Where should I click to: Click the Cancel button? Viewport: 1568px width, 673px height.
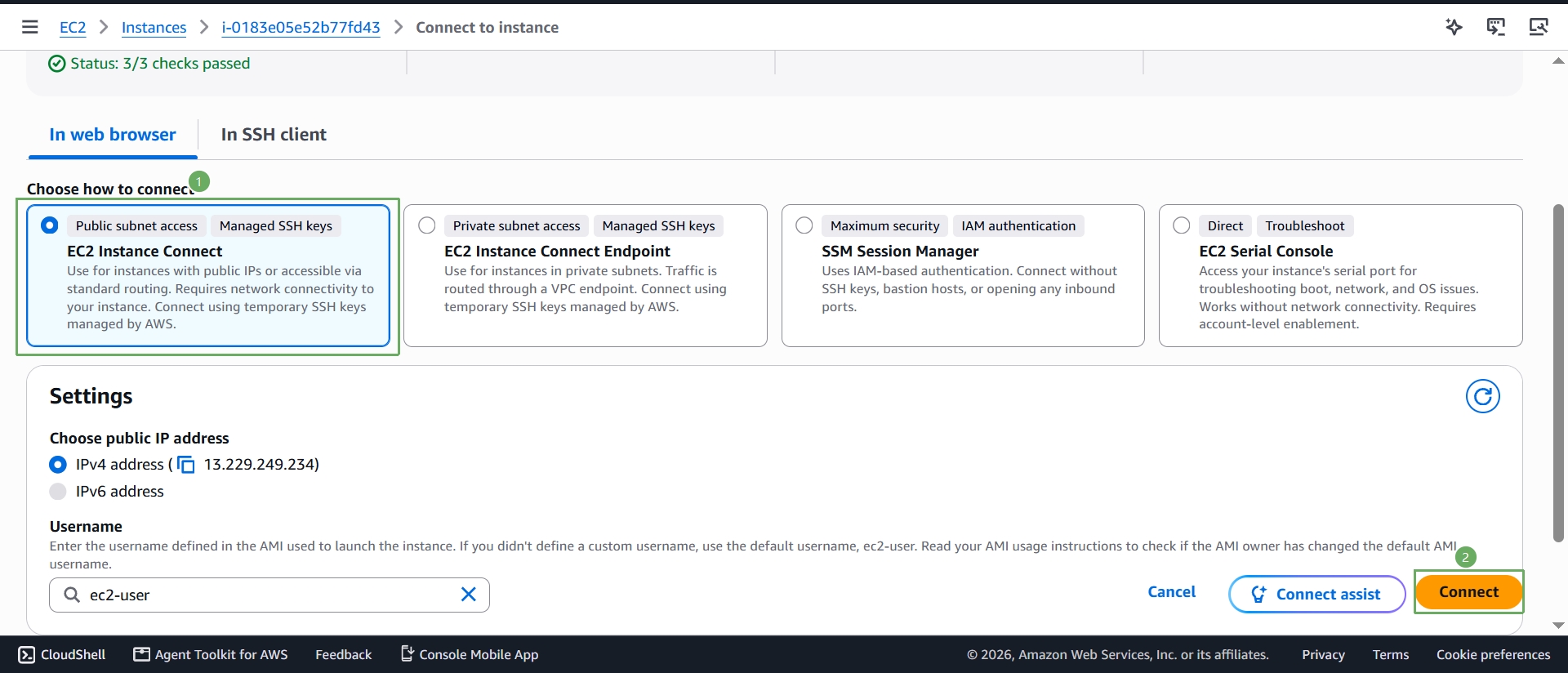pyautogui.click(x=1172, y=592)
